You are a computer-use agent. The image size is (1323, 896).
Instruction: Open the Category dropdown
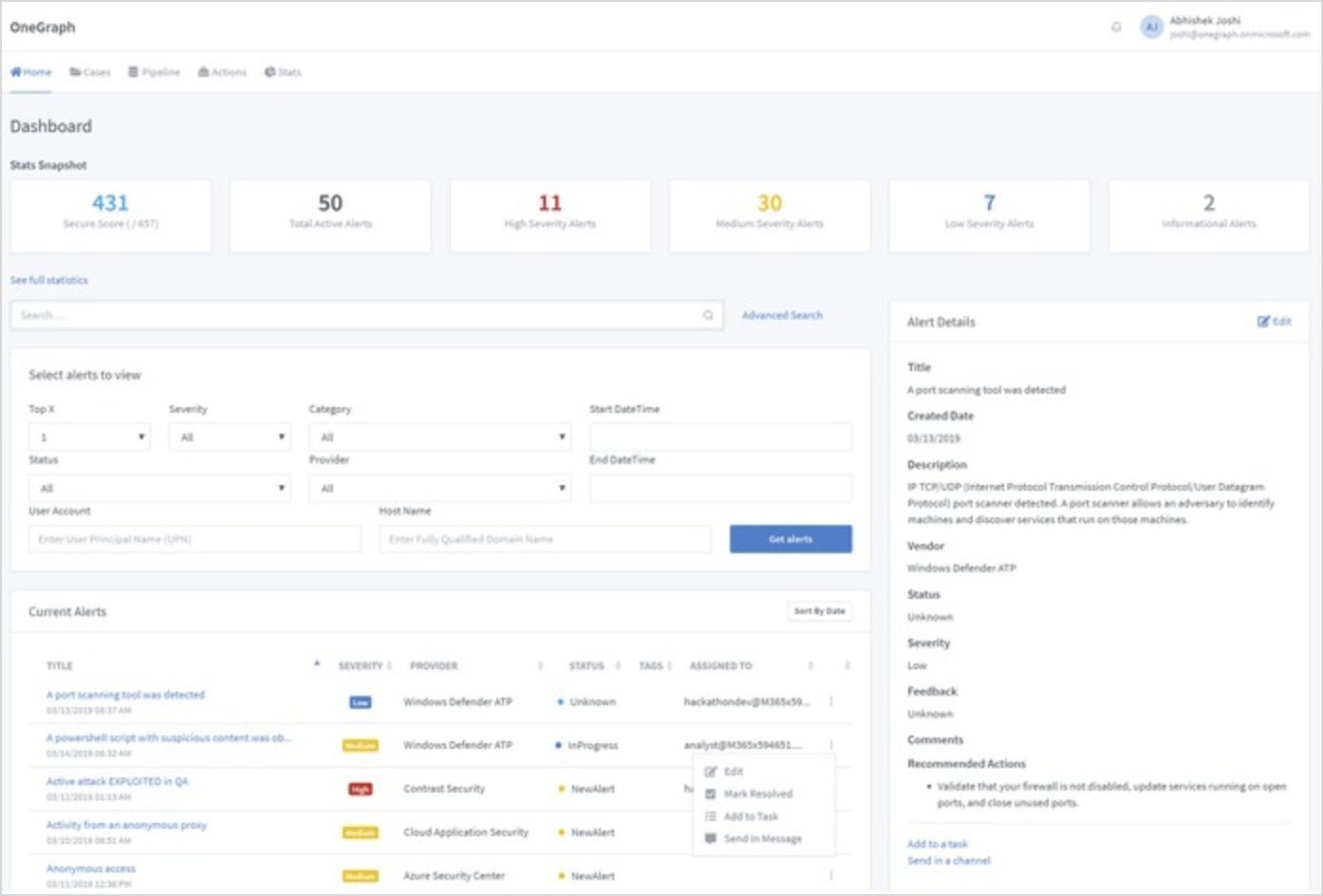click(x=439, y=438)
